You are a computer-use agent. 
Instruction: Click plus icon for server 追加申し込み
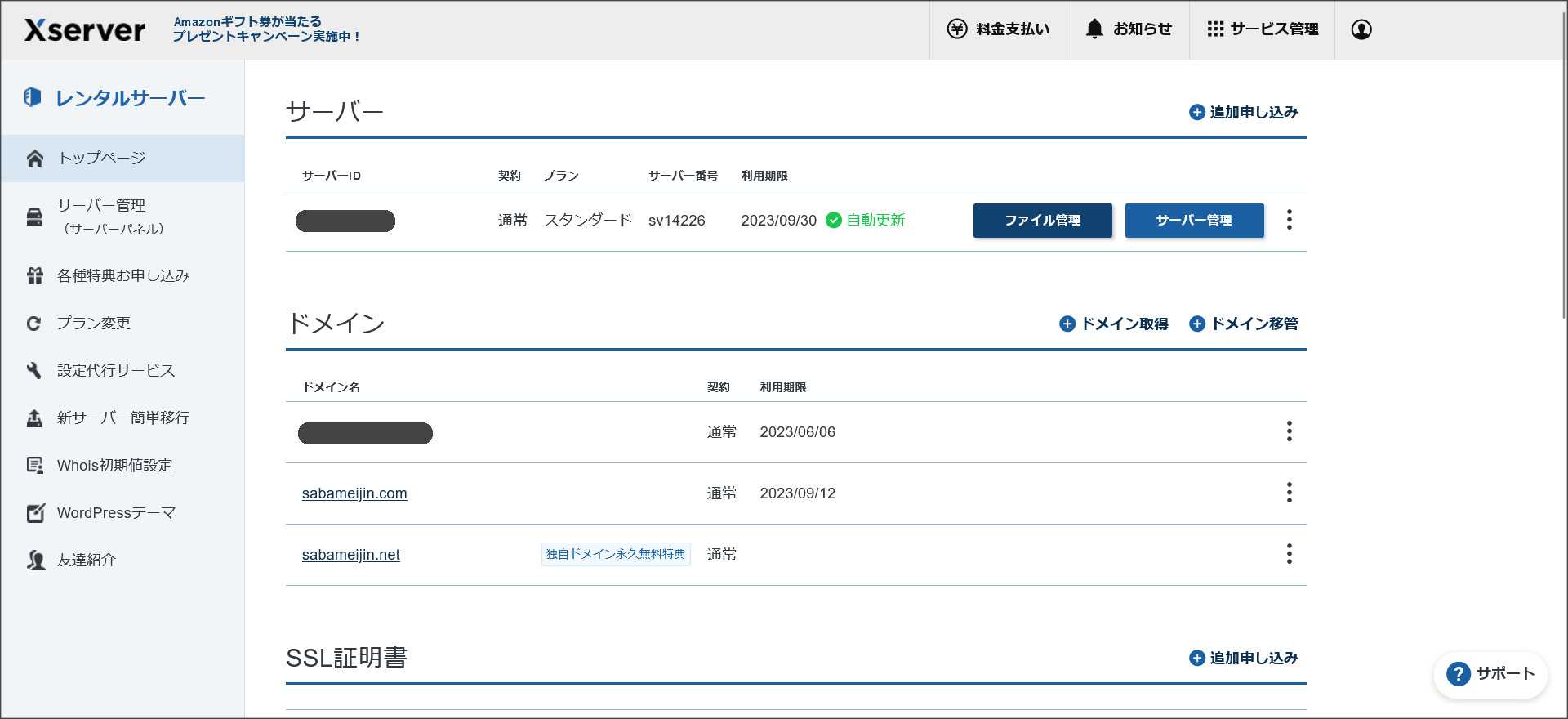point(1197,113)
